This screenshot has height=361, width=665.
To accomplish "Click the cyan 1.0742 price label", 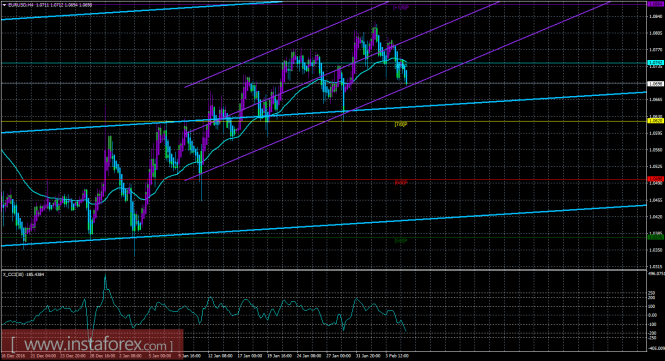I will pyautogui.click(x=656, y=63).
